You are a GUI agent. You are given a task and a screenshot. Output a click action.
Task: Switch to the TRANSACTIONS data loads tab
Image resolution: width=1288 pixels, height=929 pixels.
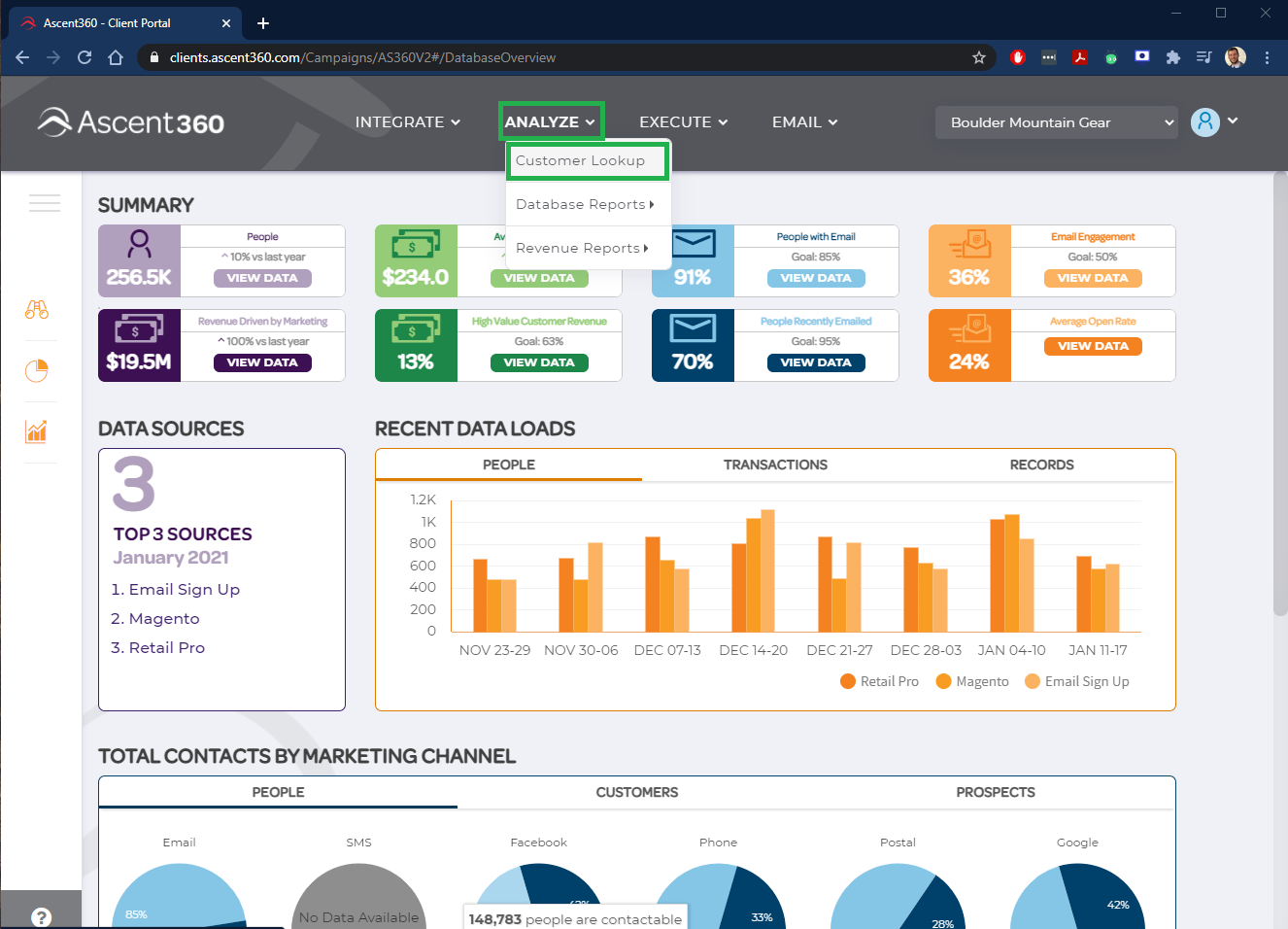click(x=775, y=465)
